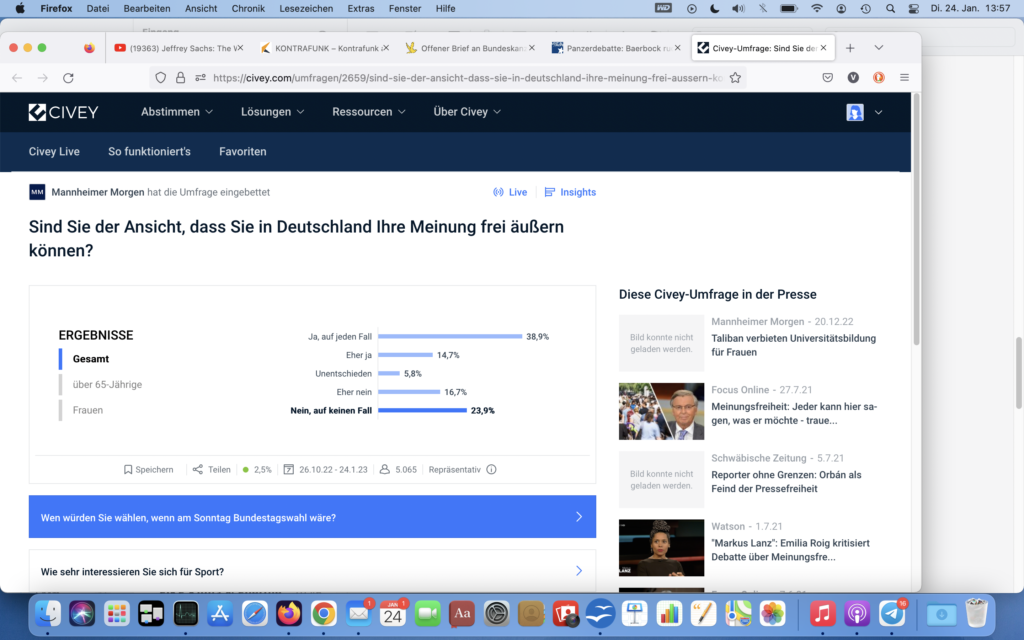The image size is (1024, 640).
Task: Click the Repräsentativ info icon
Action: coord(491,469)
